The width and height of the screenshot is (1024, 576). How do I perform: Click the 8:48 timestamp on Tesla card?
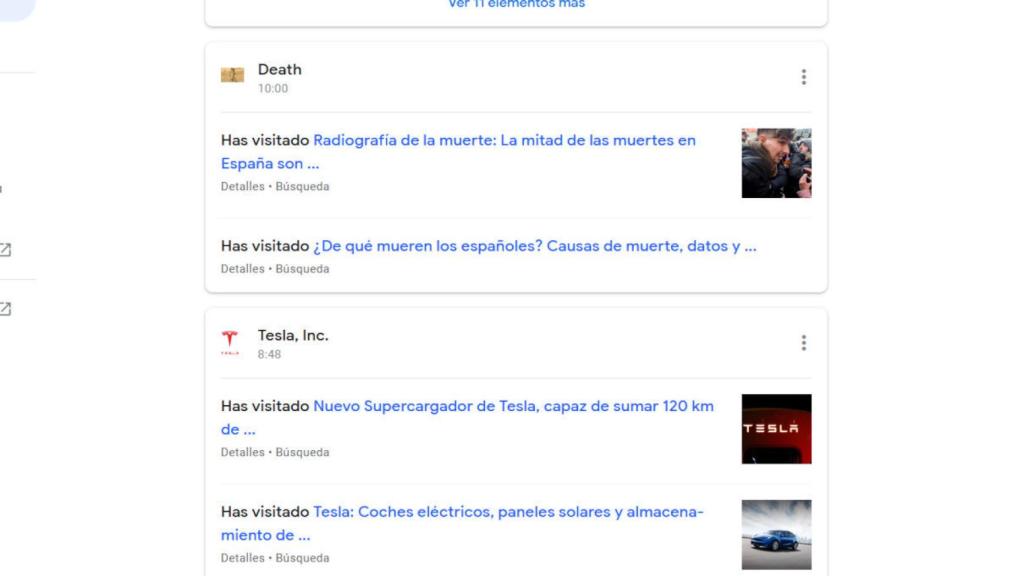269,354
